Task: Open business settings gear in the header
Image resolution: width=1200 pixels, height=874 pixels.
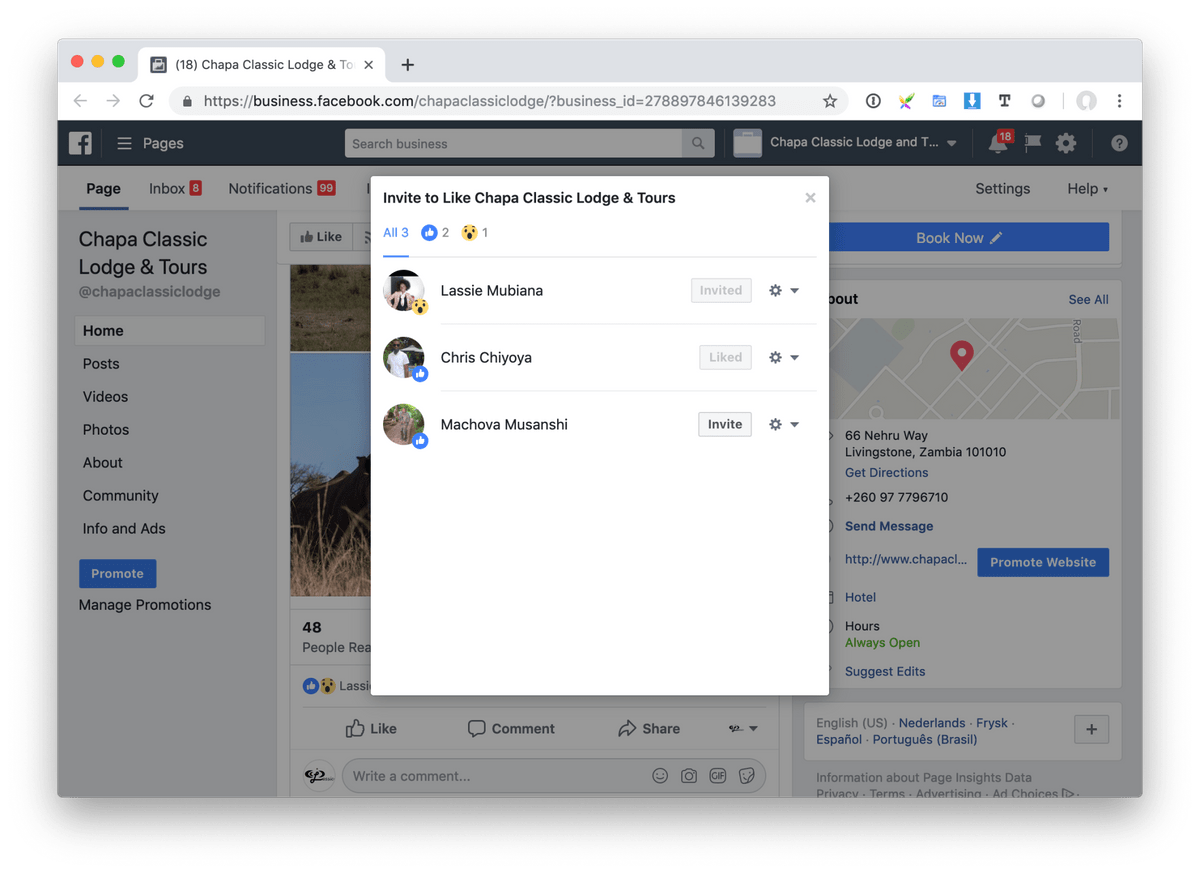Action: point(1066,143)
